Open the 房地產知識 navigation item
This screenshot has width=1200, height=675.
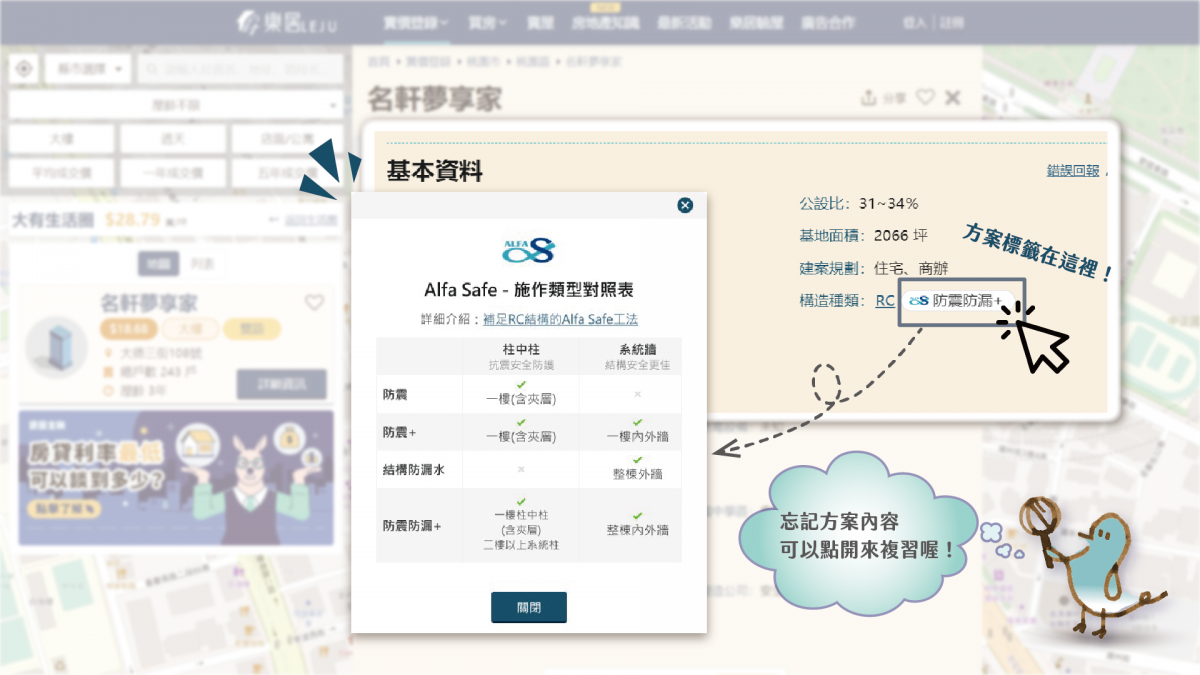pyautogui.click(x=605, y=22)
